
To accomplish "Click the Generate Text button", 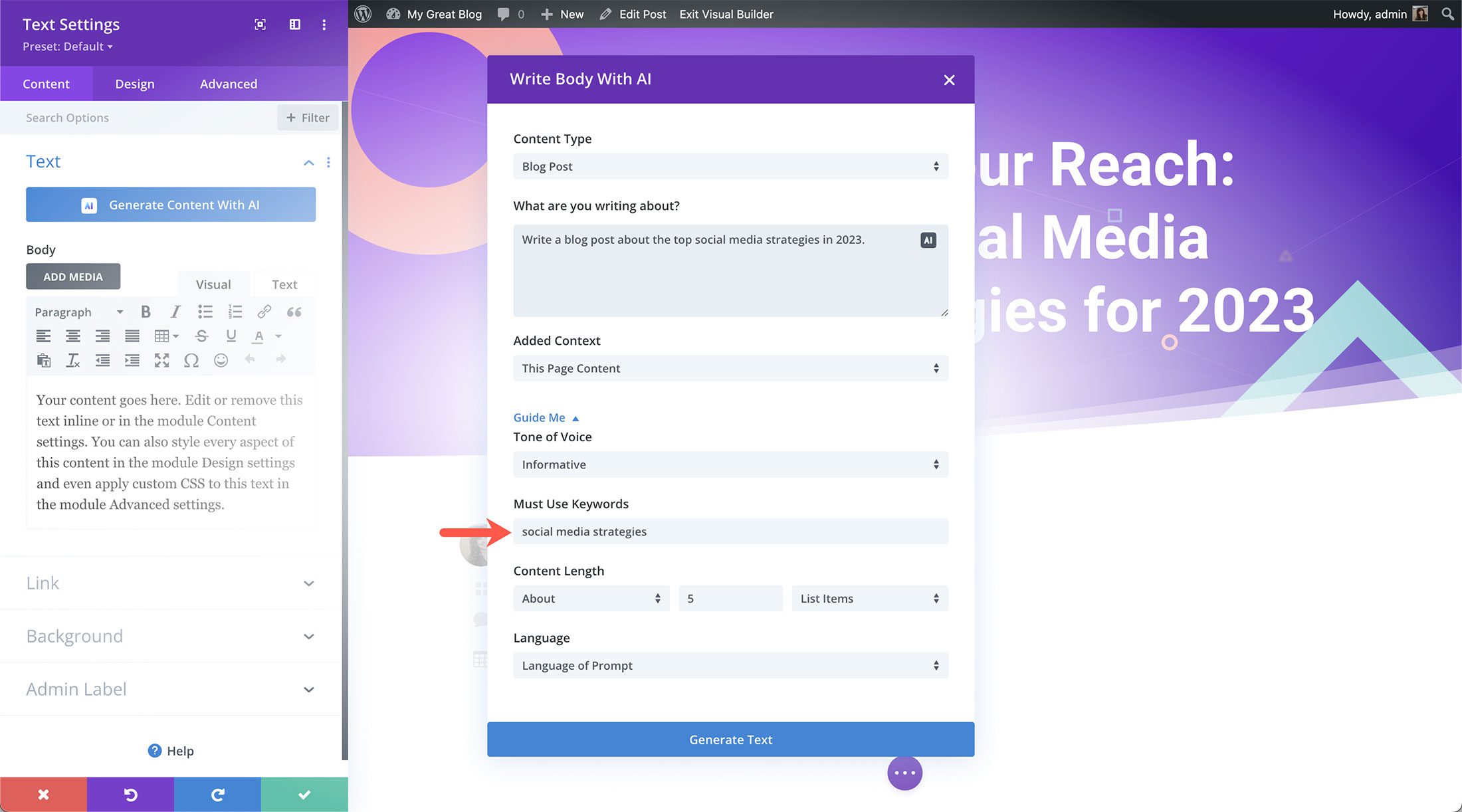I will click(x=731, y=739).
